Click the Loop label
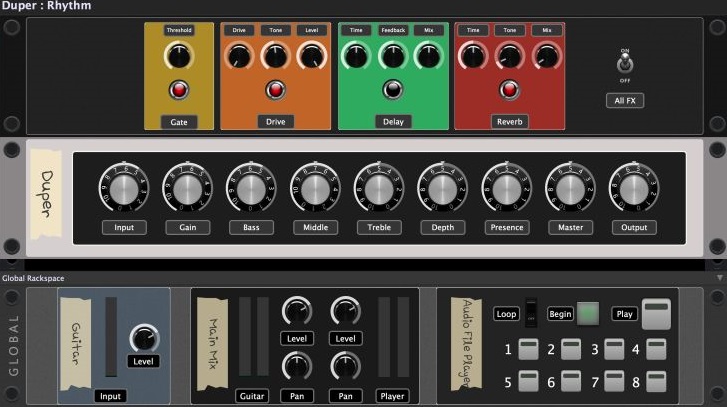Screen dimensions: 727x409 [x=506, y=314]
